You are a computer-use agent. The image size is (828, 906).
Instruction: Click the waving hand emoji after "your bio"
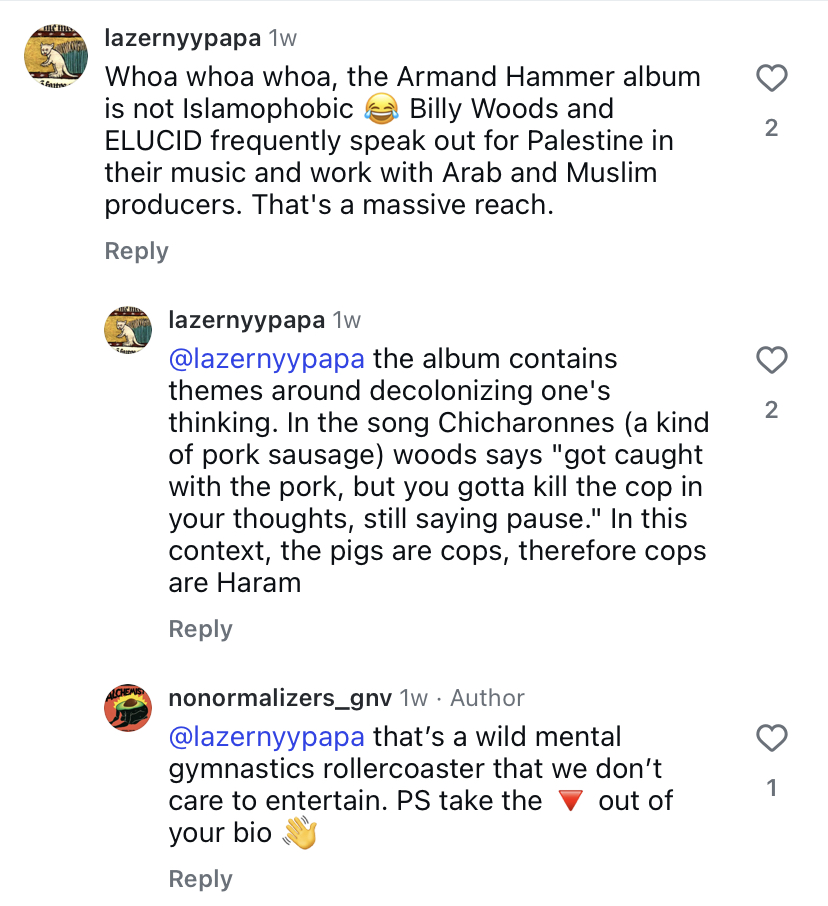point(299,833)
